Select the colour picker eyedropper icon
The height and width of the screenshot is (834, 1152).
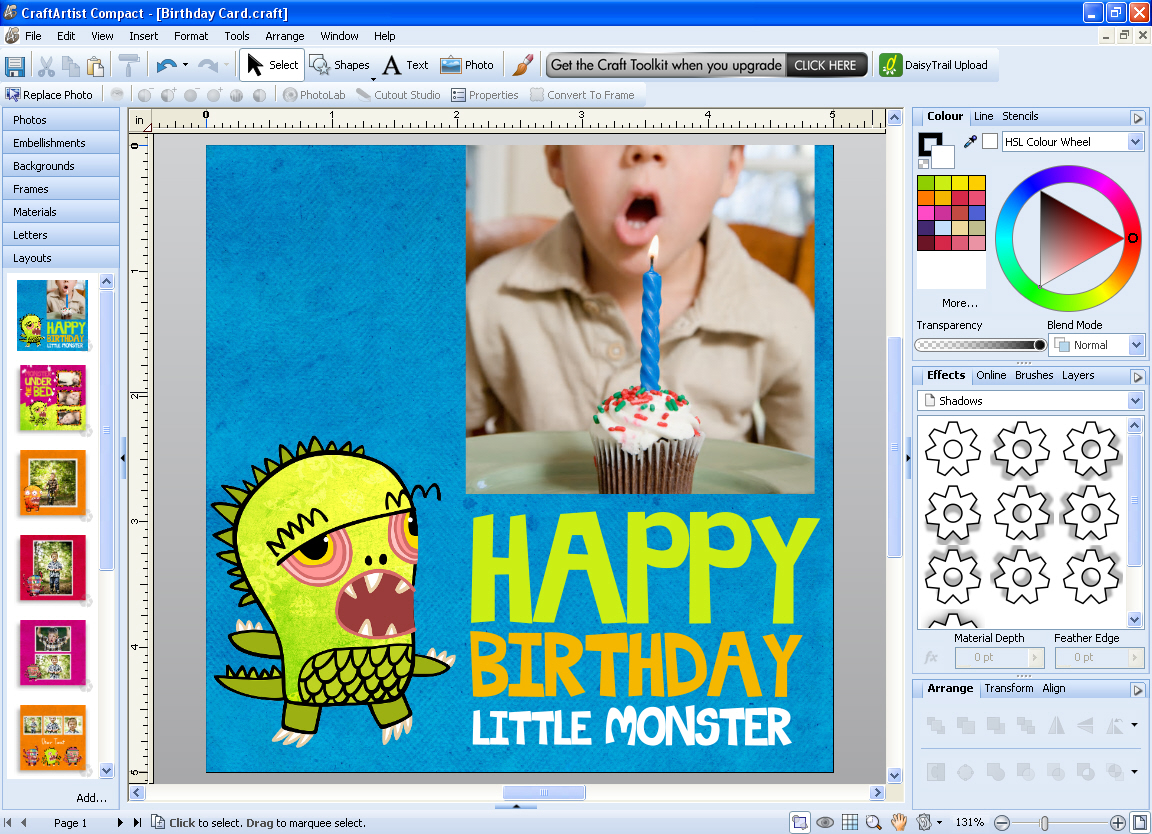point(970,141)
